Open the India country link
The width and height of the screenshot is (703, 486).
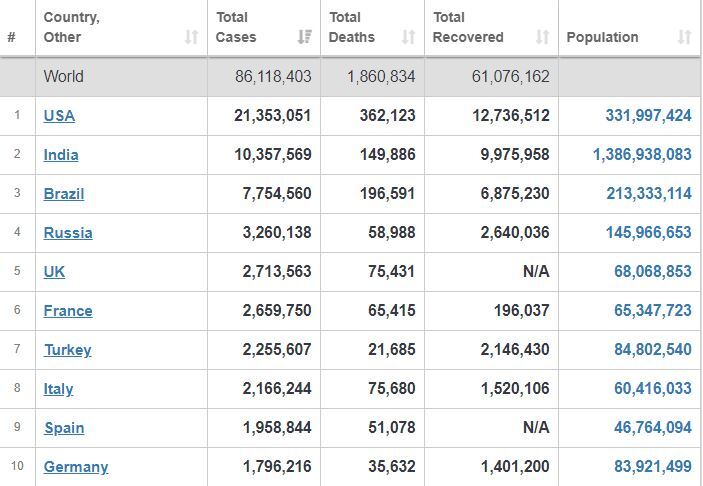click(x=61, y=155)
